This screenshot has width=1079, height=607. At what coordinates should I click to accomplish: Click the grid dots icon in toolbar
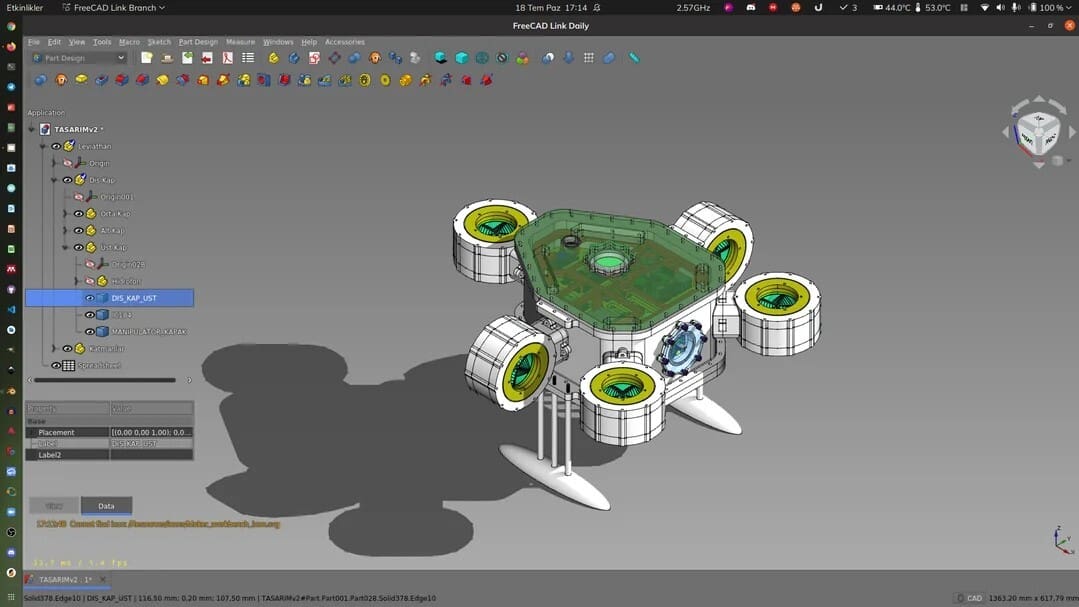pyautogui.click(x=589, y=58)
